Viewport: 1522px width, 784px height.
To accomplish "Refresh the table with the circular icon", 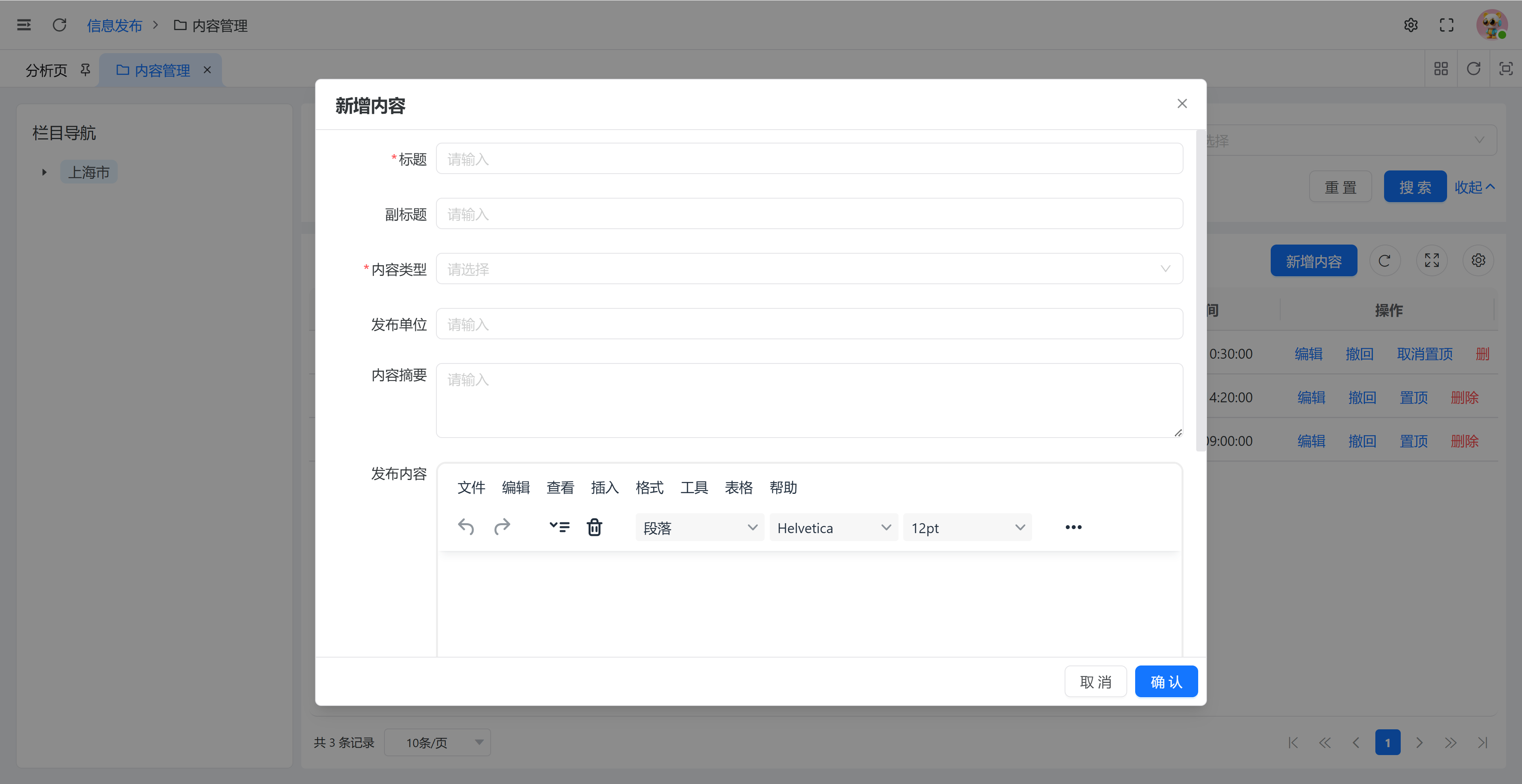I will point(1384,260).
